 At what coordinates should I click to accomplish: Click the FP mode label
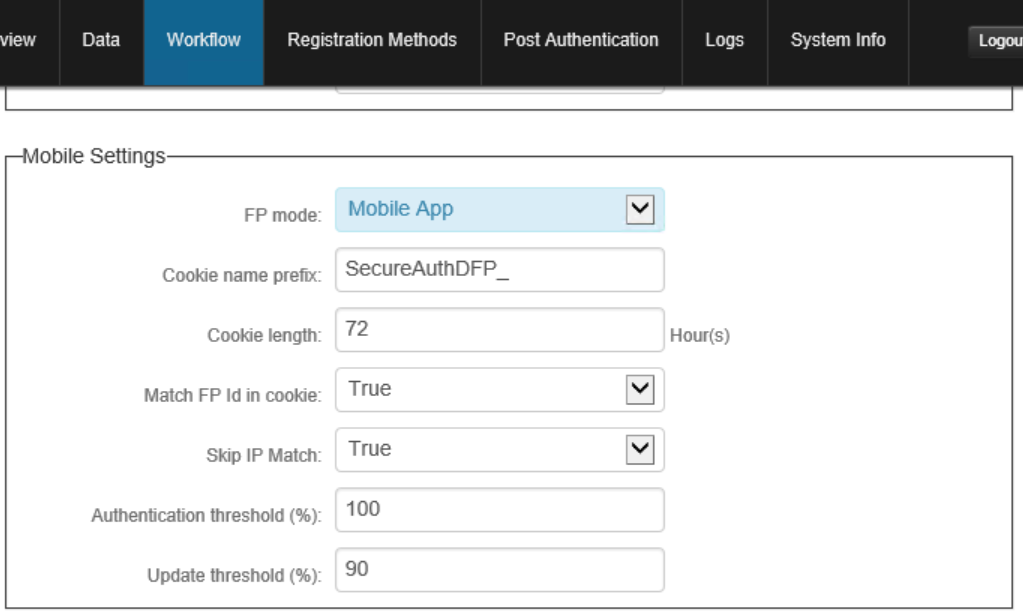[x=282, y=215]
